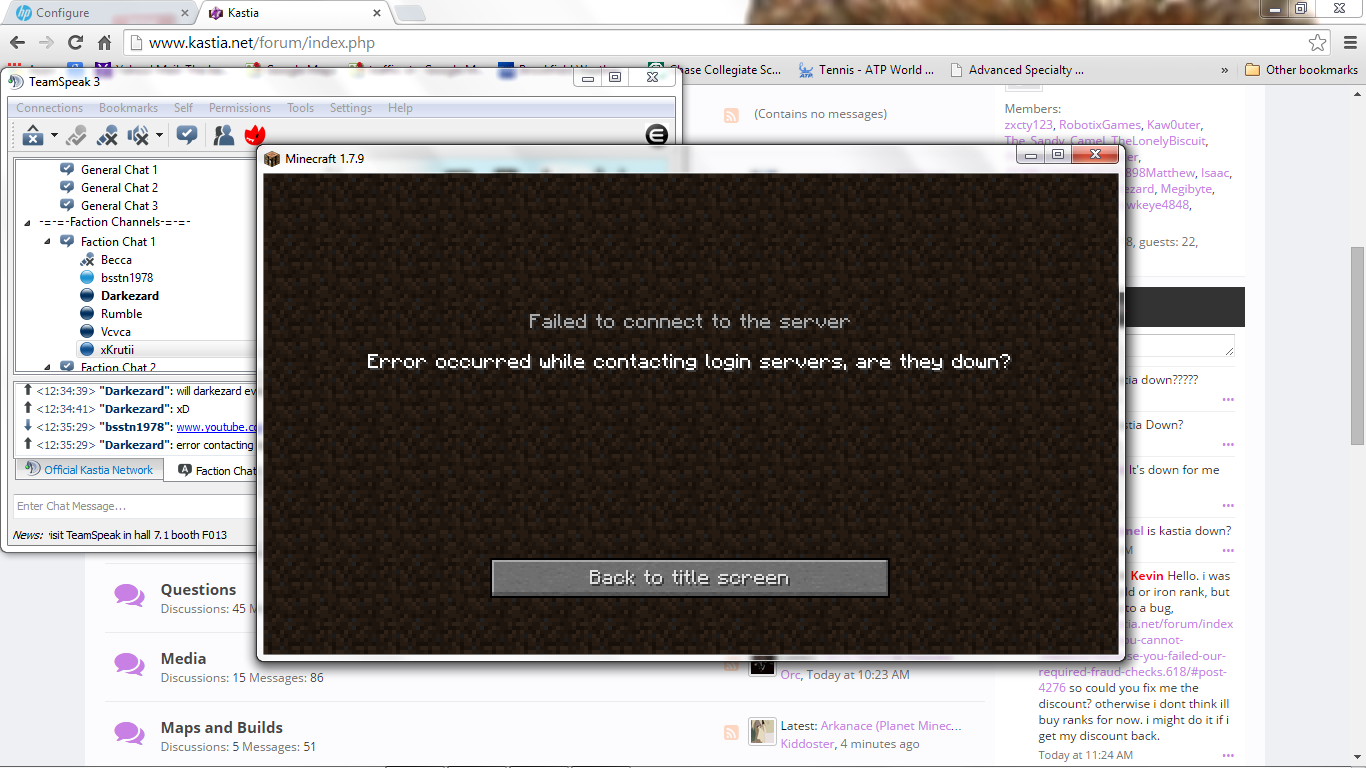Select user Darkezard in the channel tree

coord(130,296)
